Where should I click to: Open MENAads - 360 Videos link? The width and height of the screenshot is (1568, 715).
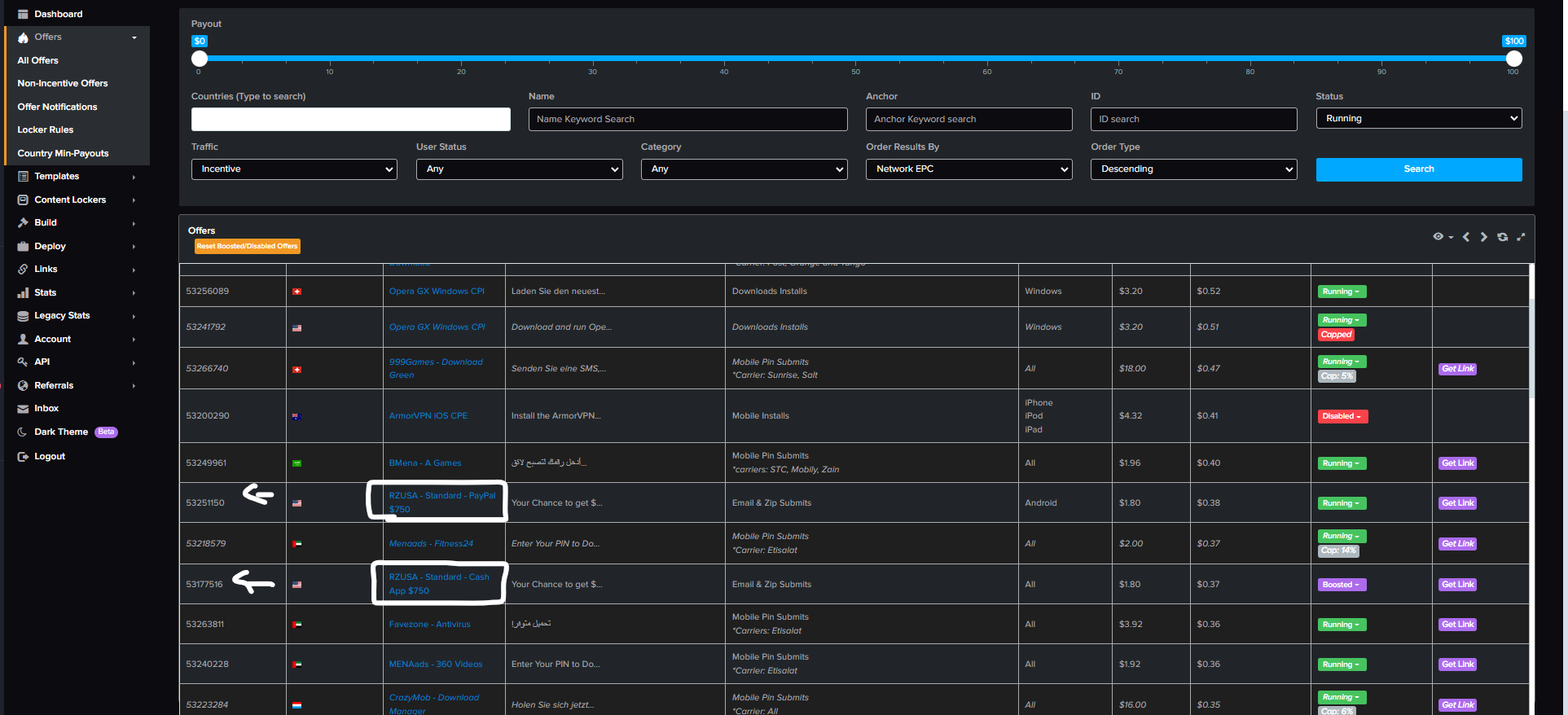[x=436, y=664]
